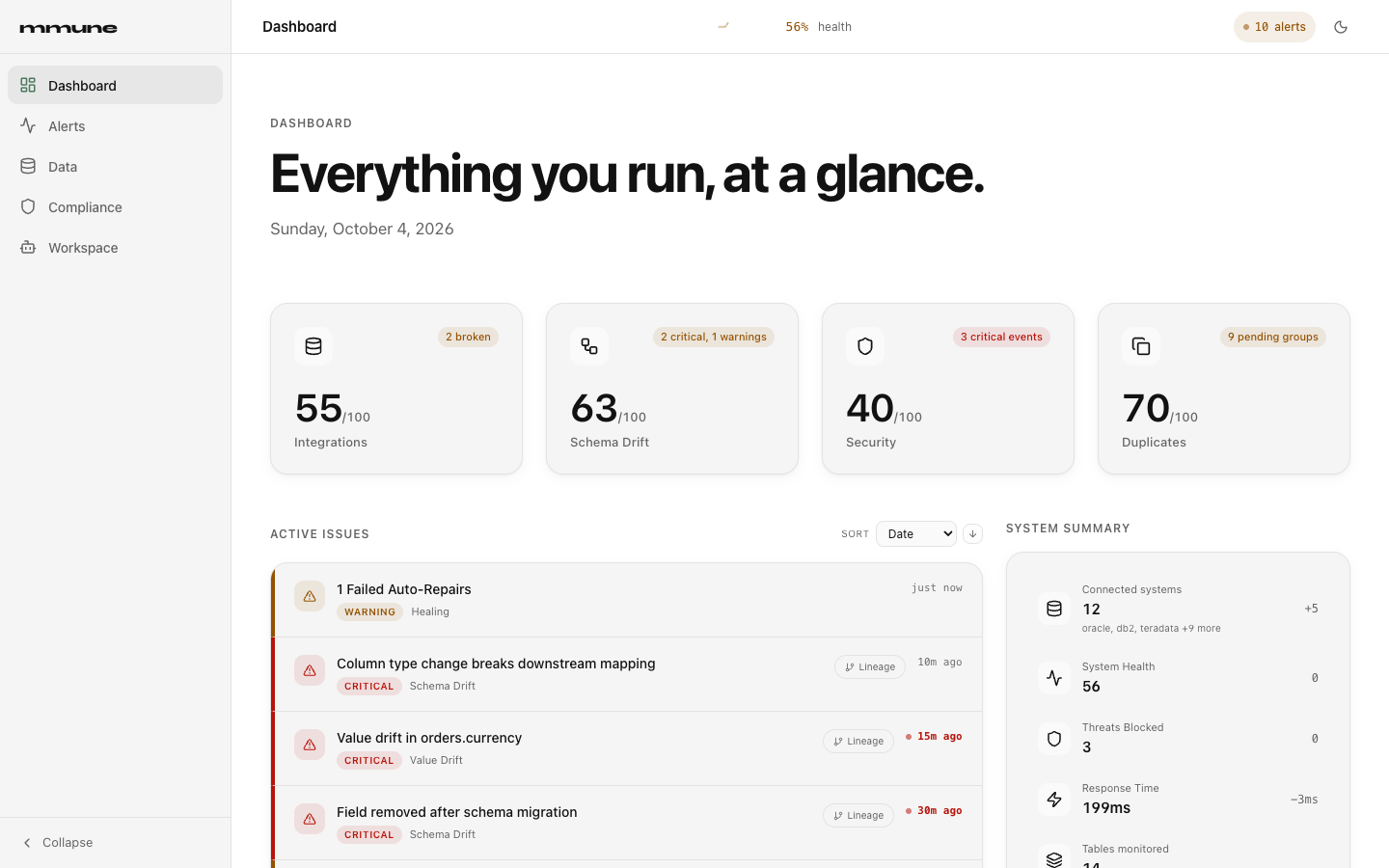Collapse the sidebar
This screenshot has height=868, width=1389.
click(58, 842)
